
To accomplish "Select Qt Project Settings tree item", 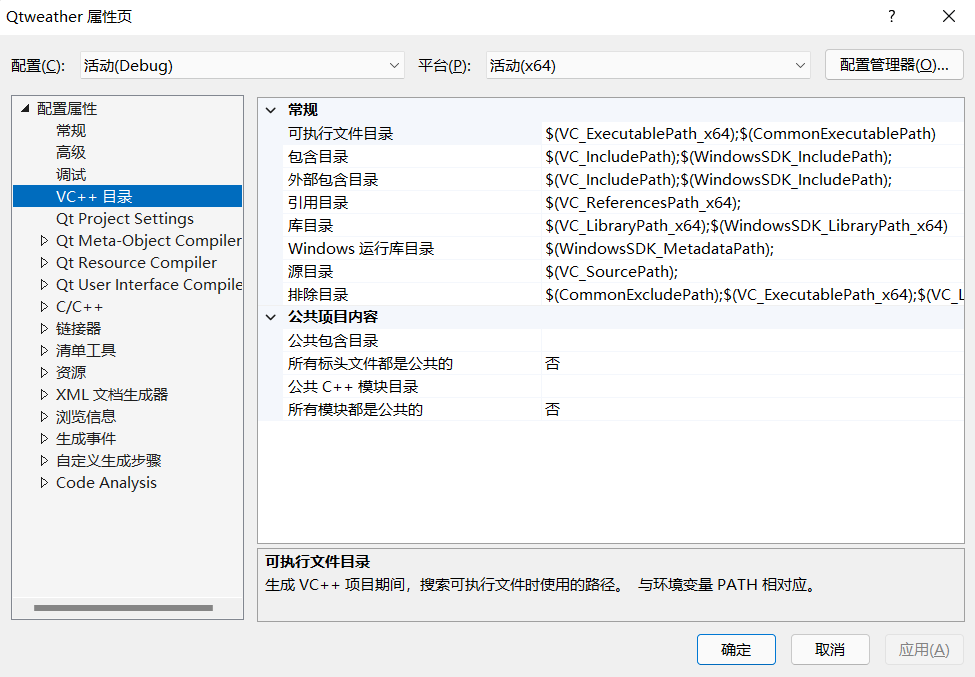I will pyautogui.click(x=125, y=219).
